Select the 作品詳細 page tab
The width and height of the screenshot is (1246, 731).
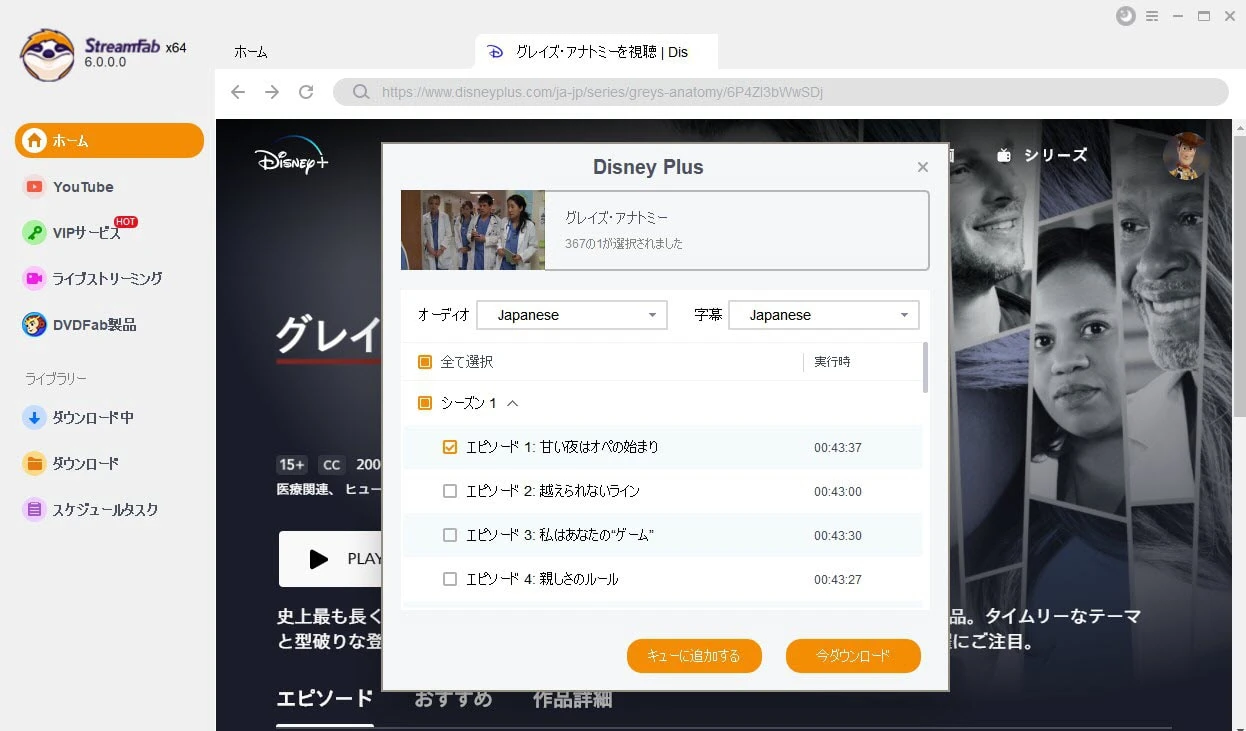click(573, 698)
